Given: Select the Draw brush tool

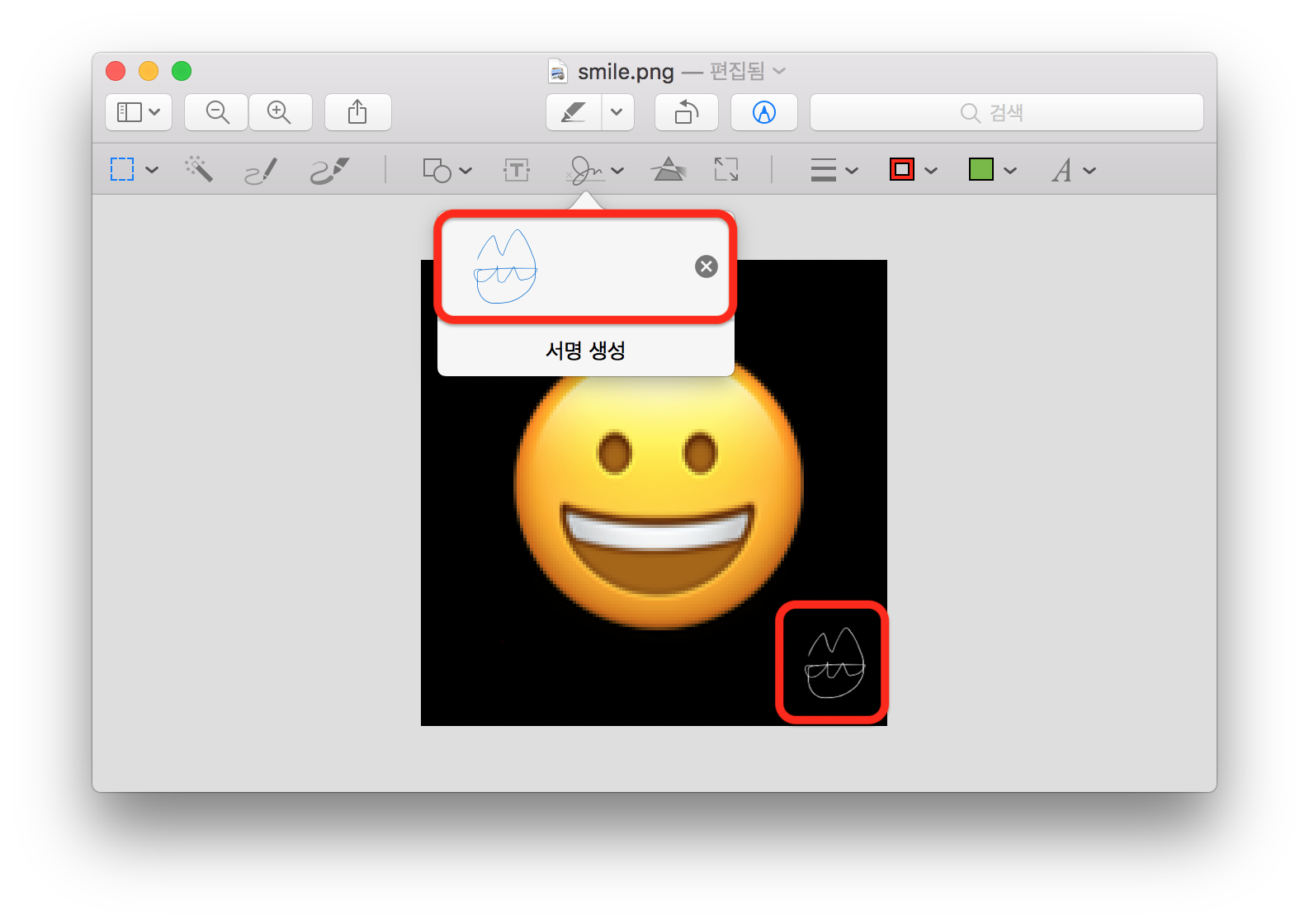Looking at the screenshot, I should point(330,171).
